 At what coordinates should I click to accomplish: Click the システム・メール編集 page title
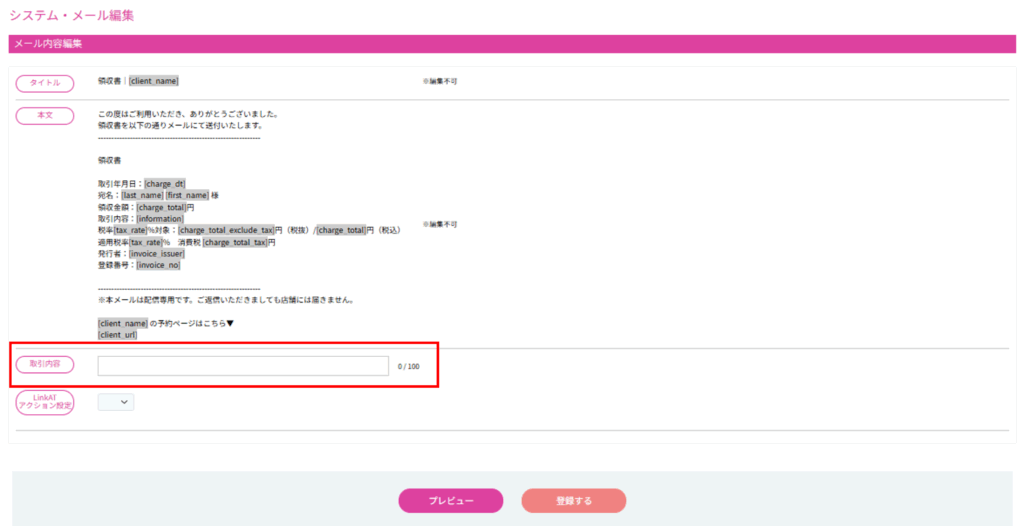[x=71, y=16]
